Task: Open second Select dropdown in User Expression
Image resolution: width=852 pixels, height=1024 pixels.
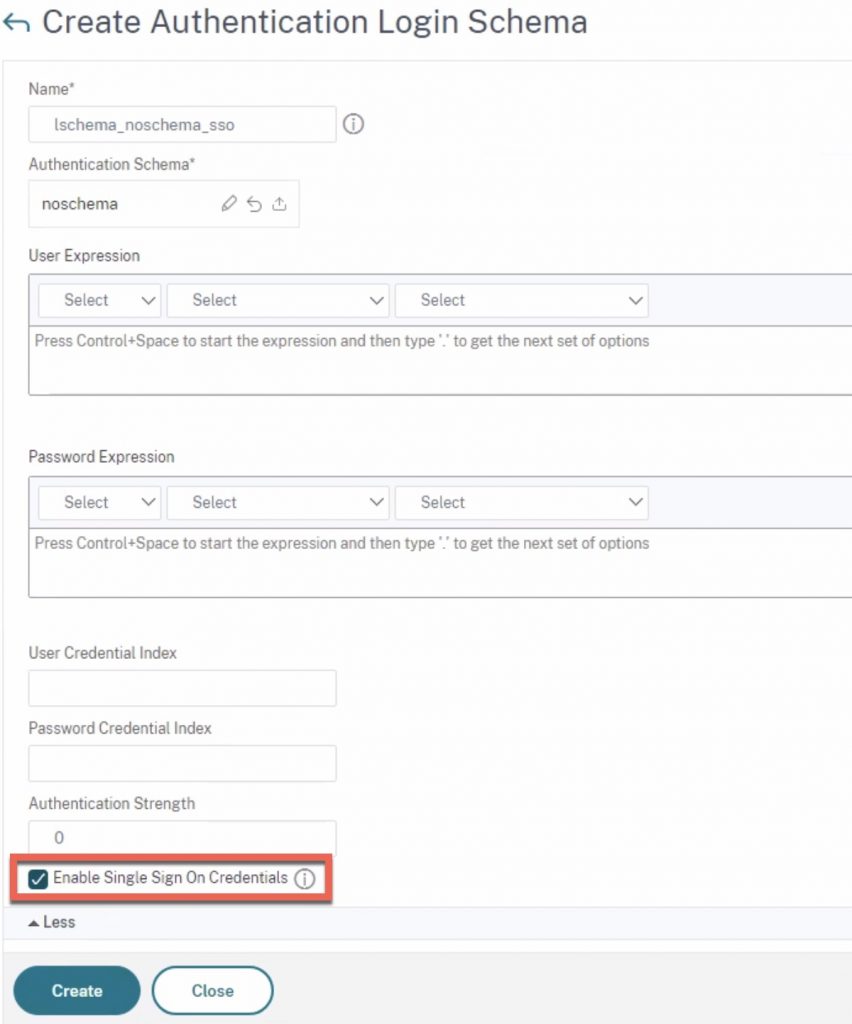Action: [x=278, y=300]
